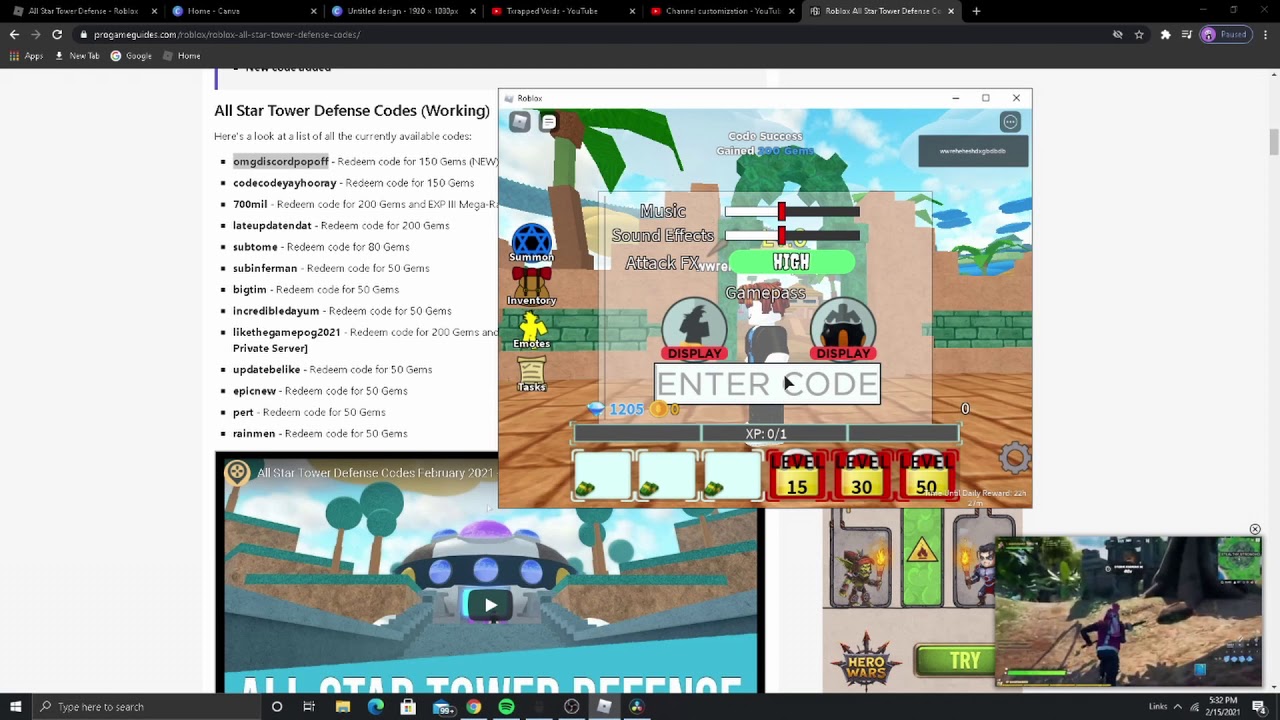This screenshot has height=720, width=1280.
Task: Open Spotify from the taskbar
Action: click(506, 707)
